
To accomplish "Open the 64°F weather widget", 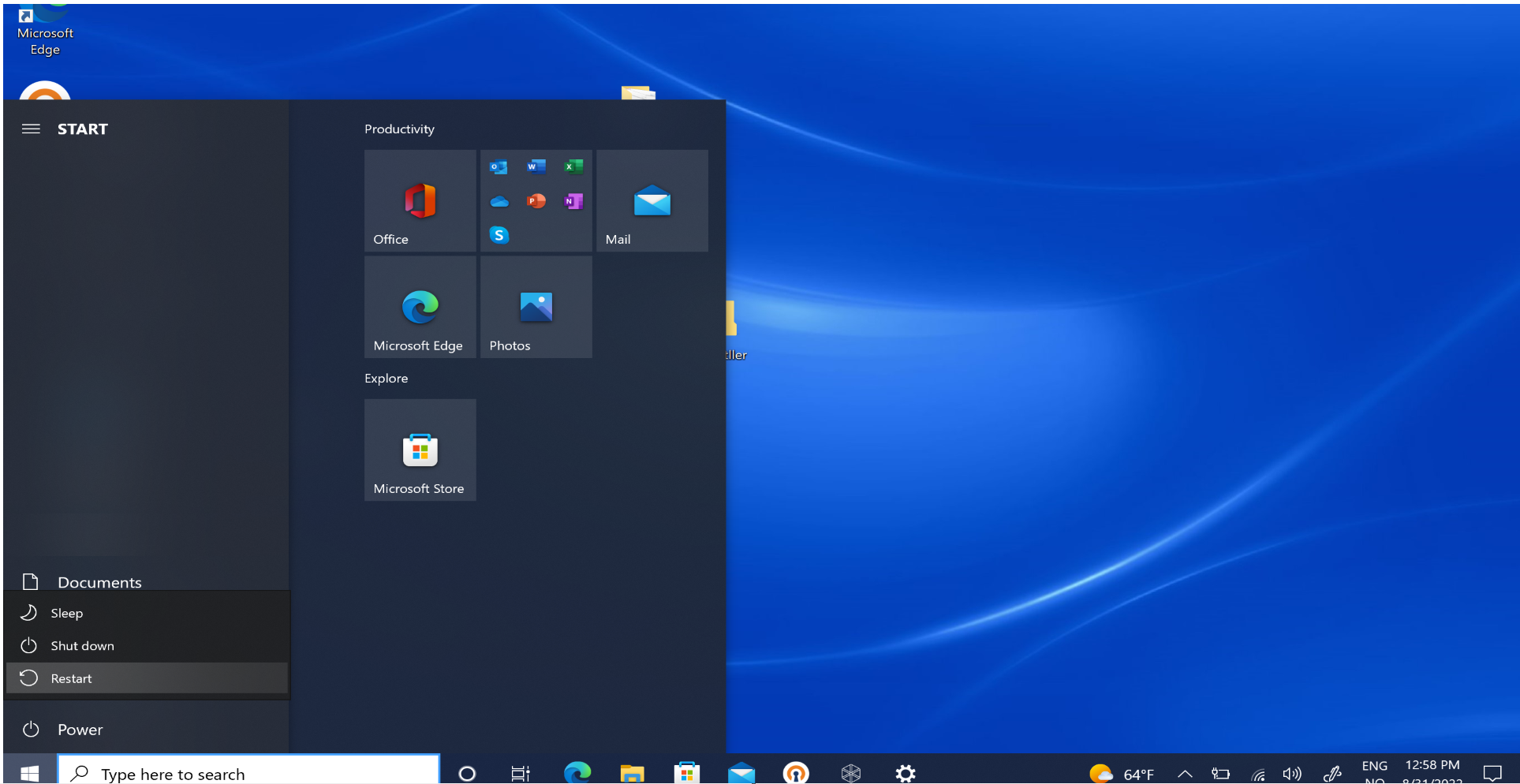I will (x=1122, y=774).
